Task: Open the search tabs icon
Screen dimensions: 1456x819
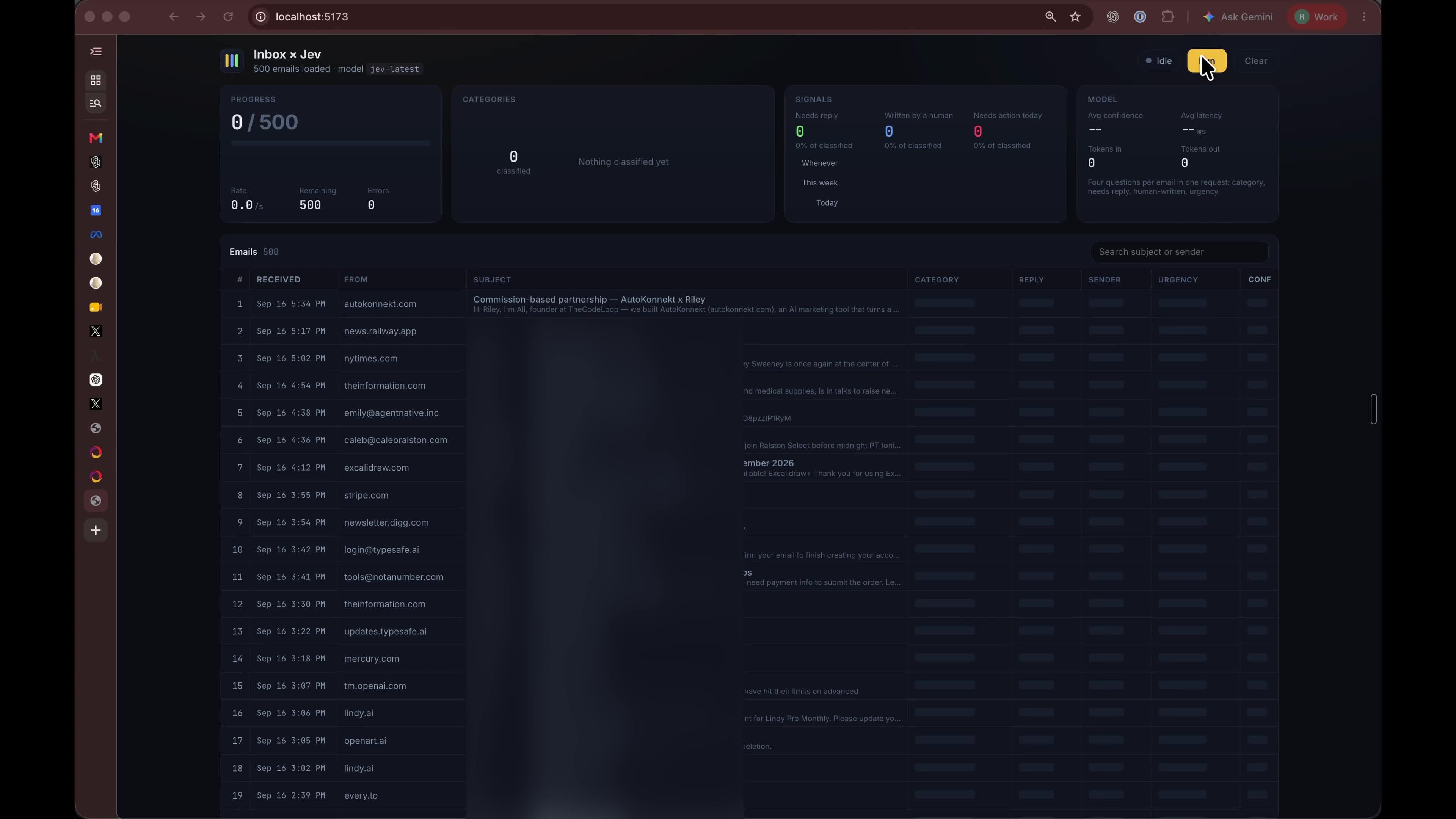Action: point(96,103)
